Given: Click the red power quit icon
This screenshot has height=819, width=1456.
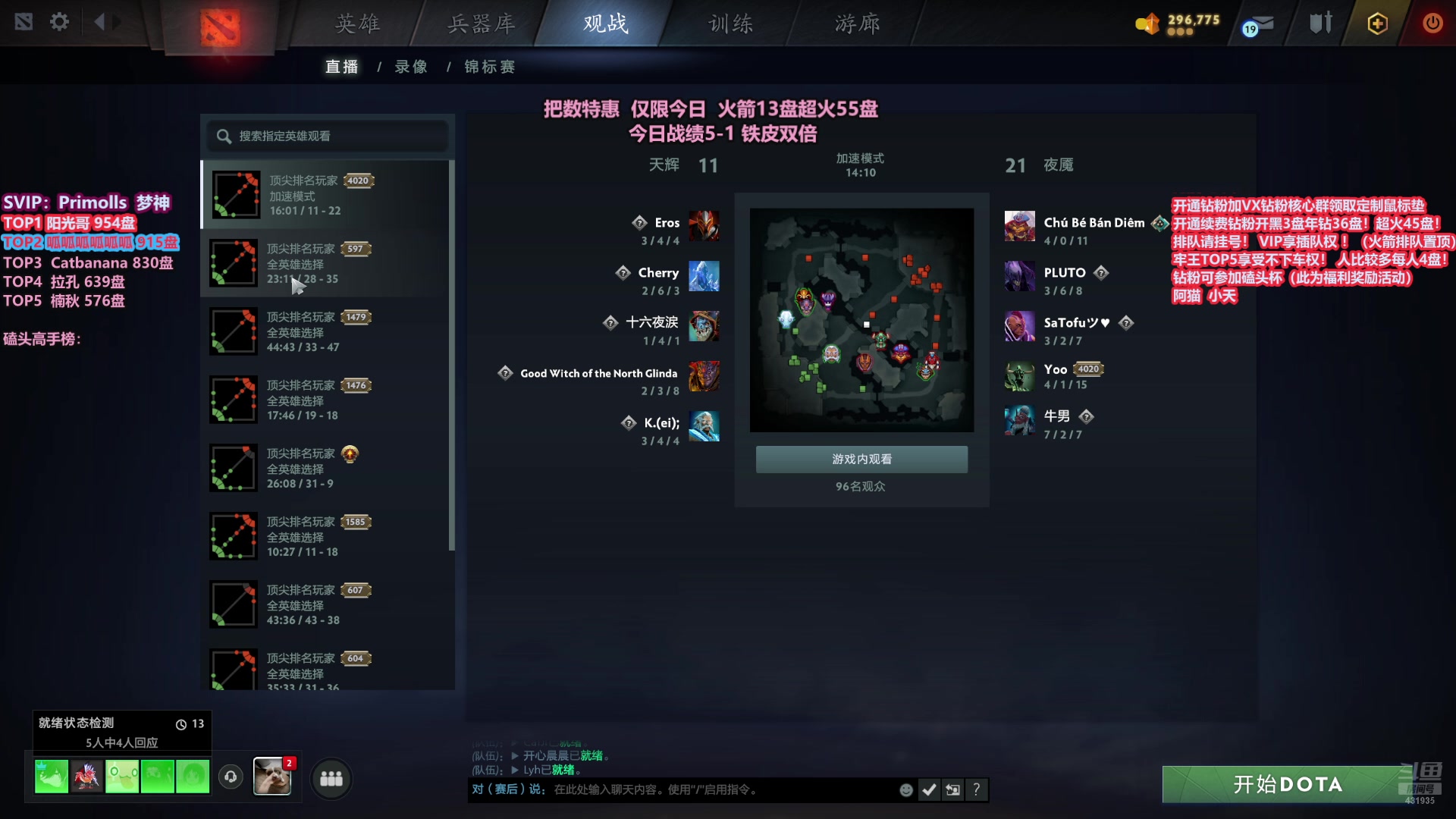Looking at the screenshot, I should (1432, 23).
